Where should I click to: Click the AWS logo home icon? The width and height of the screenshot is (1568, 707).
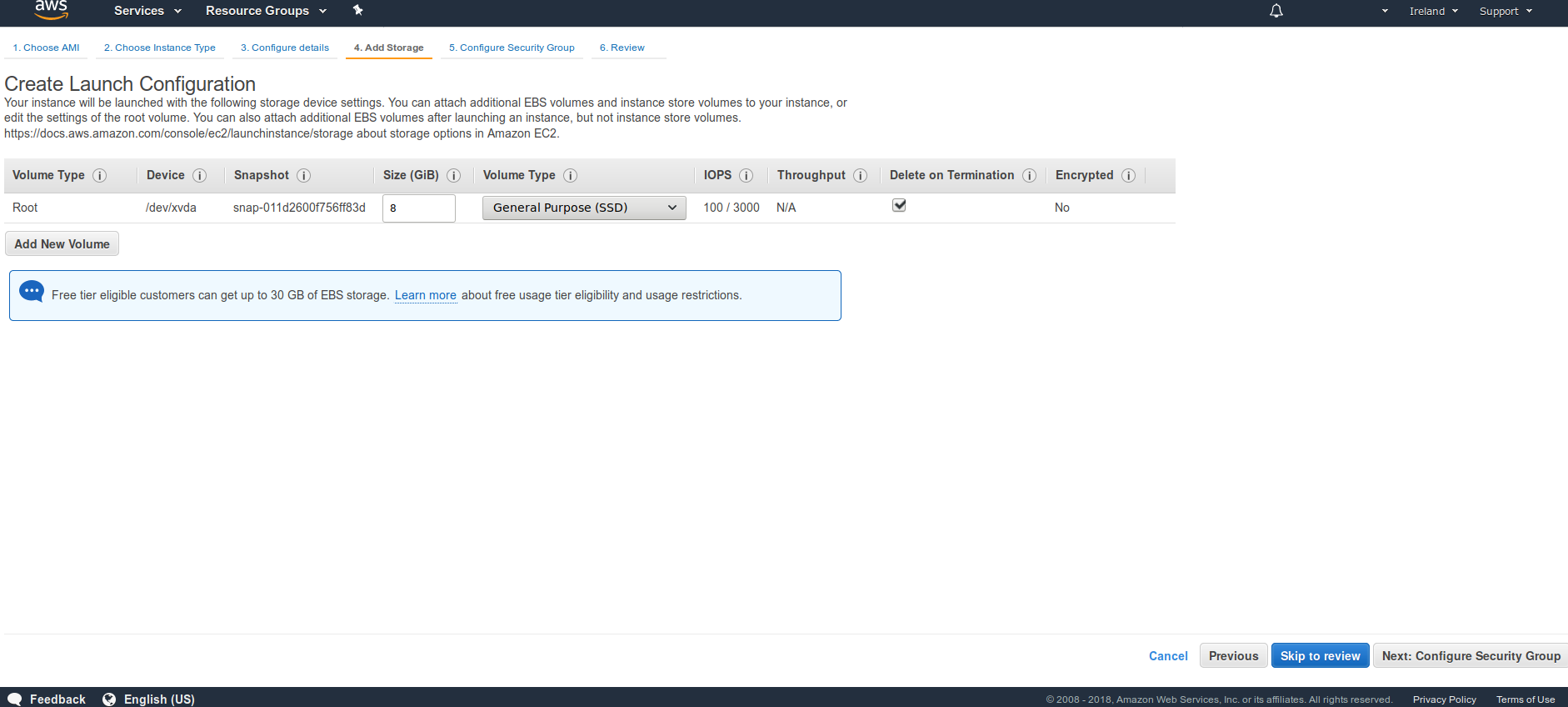coord(51,9)
